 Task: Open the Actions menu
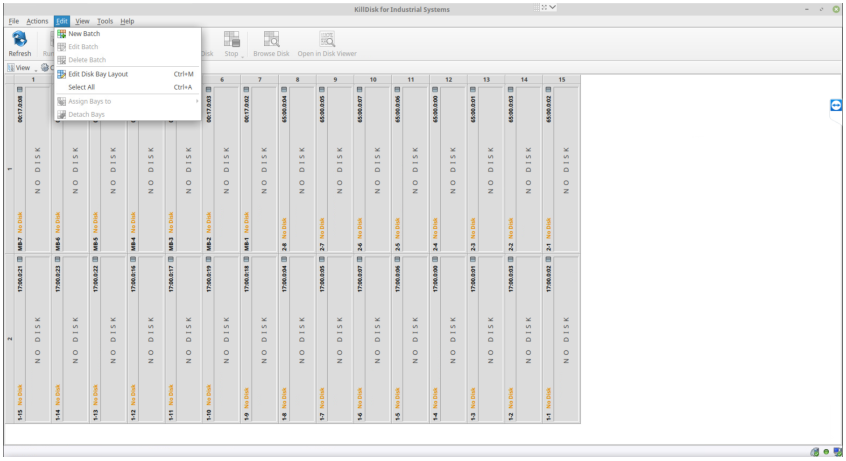[37, 21]
